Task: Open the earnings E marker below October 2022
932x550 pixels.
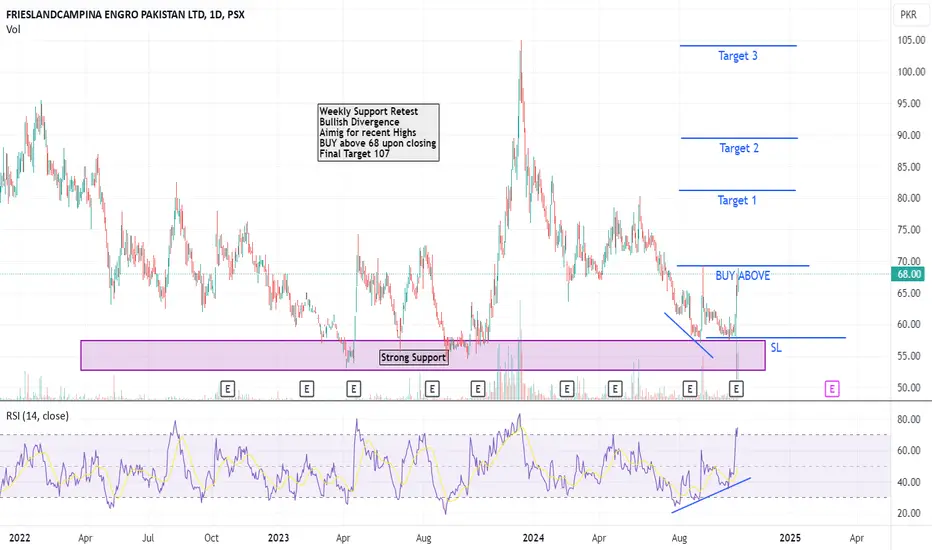Action: pos(227,389)
